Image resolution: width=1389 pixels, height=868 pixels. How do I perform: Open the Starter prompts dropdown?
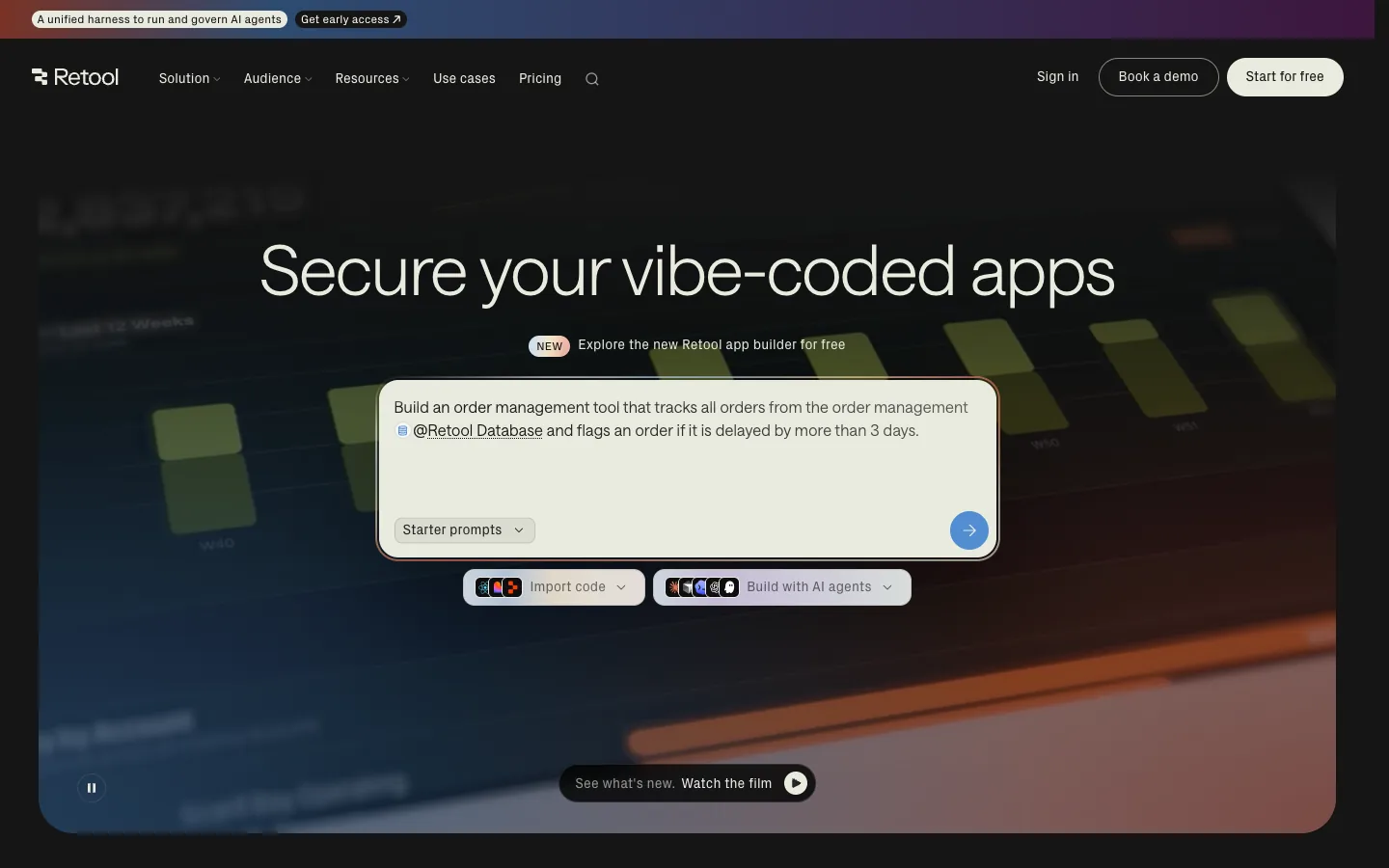pyautogui.click(x=464, y=530)
